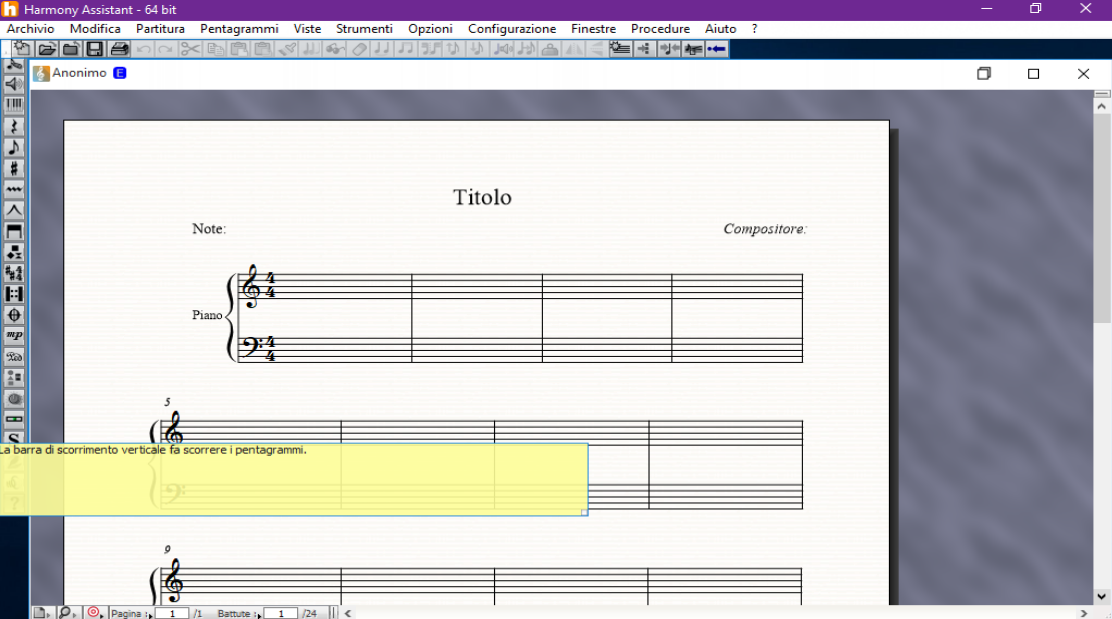Image resolution: width=1112 pixels, height=619 pixels.
Task: Open a file with the folder icon
Action: point(47,49)
